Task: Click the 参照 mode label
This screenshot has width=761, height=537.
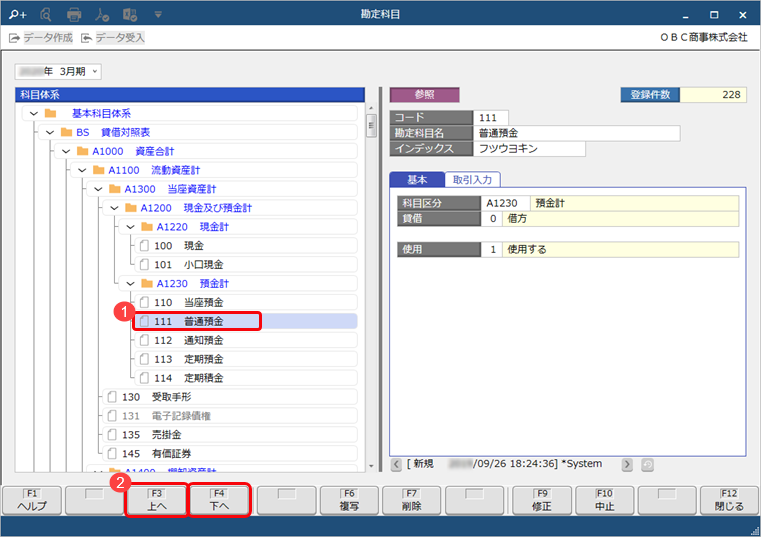Action: coord(424,95)
